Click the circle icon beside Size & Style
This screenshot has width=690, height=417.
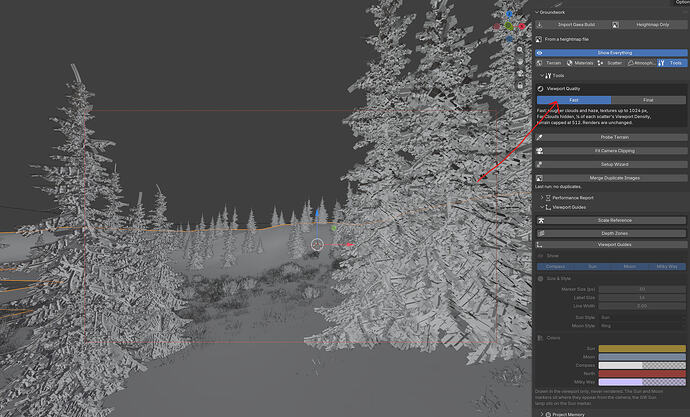(x=540, y=278)
